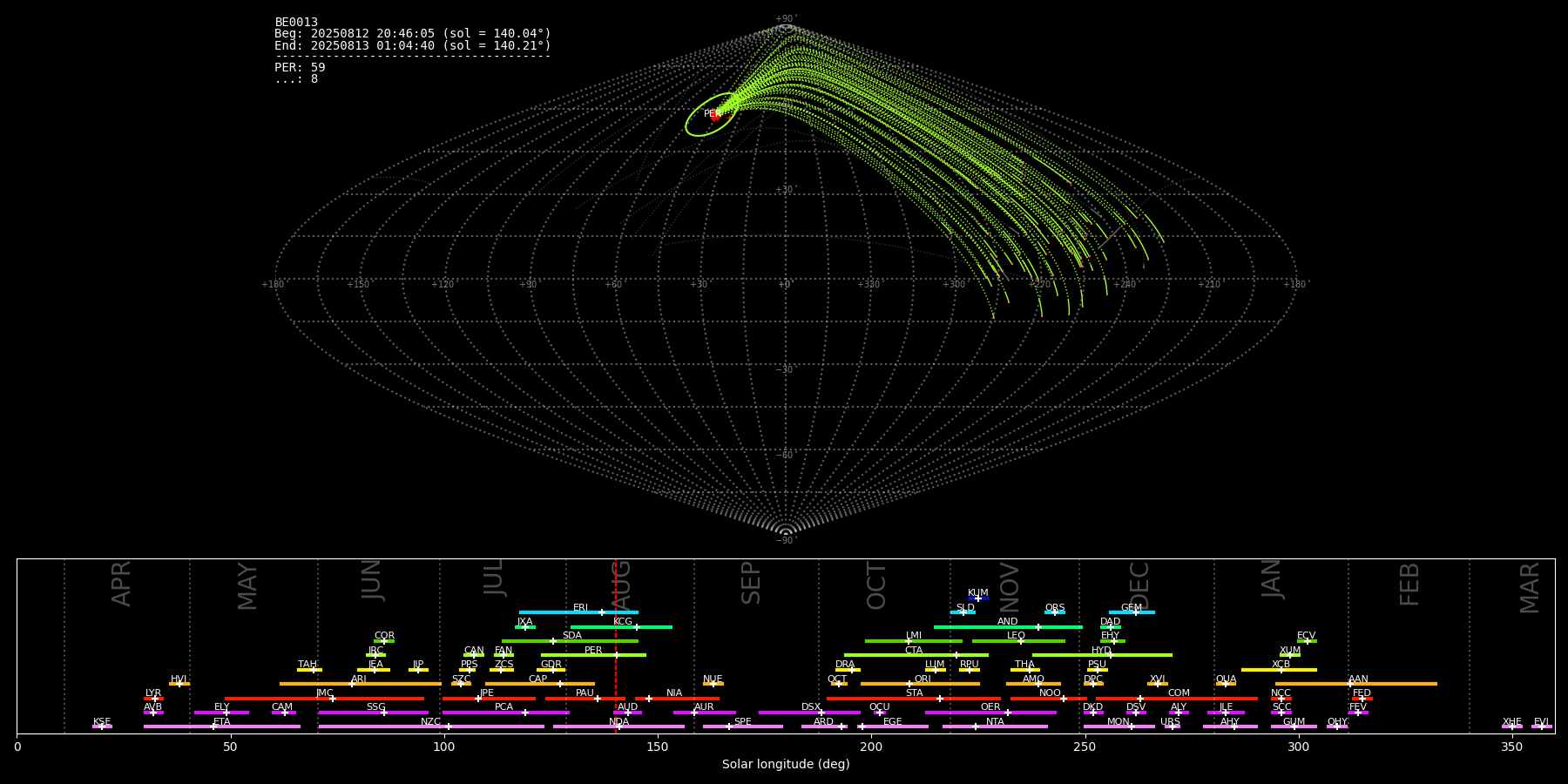This screenshot has width=1568, height=784.
Task: Click the PER radiant label on sky map
Action: pyautogui.click(x=712, y=114)
